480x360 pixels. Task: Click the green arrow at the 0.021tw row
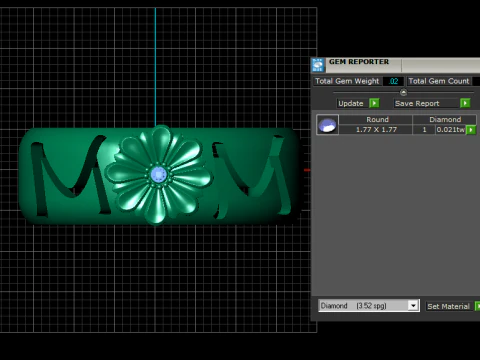[471, 130]
